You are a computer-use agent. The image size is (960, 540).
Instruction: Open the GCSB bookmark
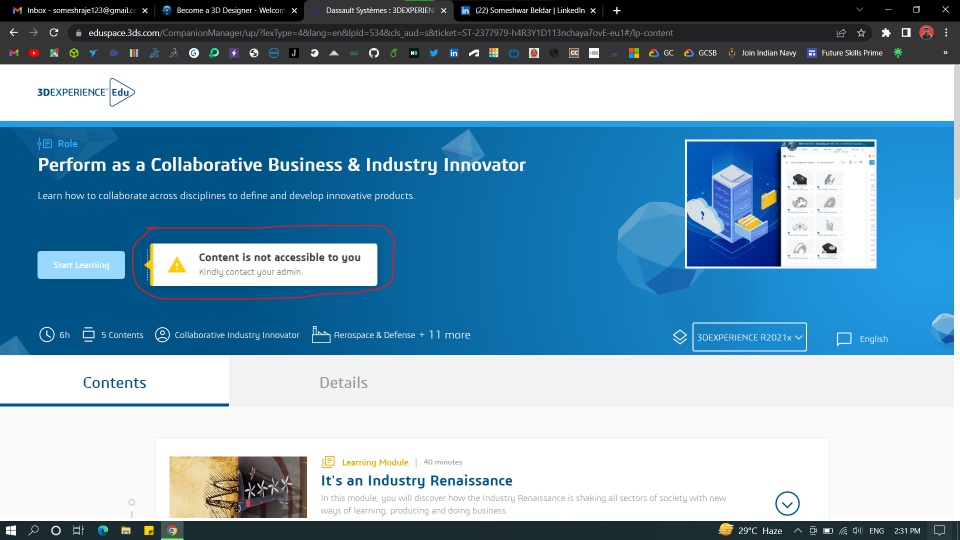[700, 53]
